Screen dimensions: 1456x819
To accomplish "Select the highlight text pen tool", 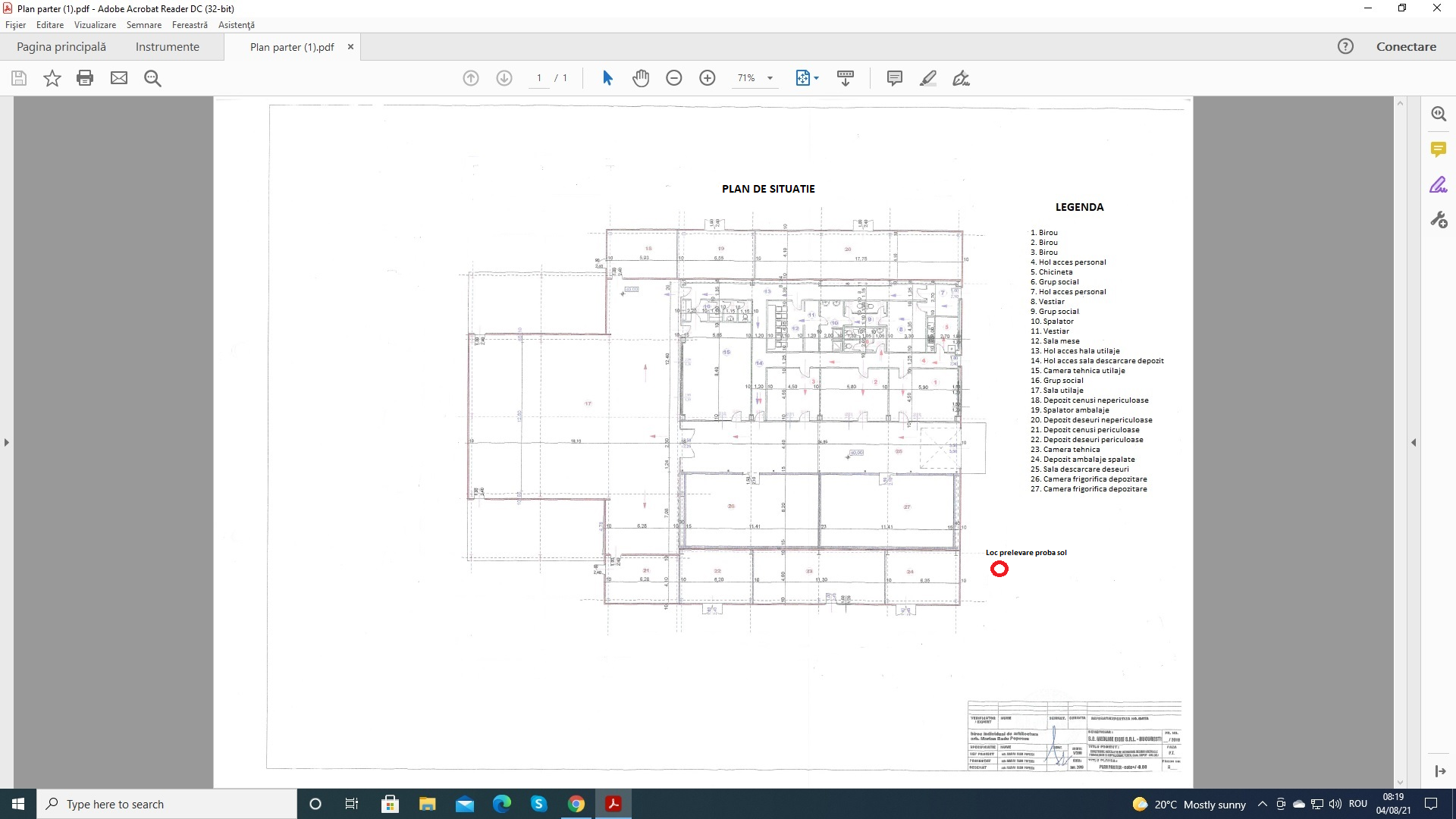I will pos(928,78).
